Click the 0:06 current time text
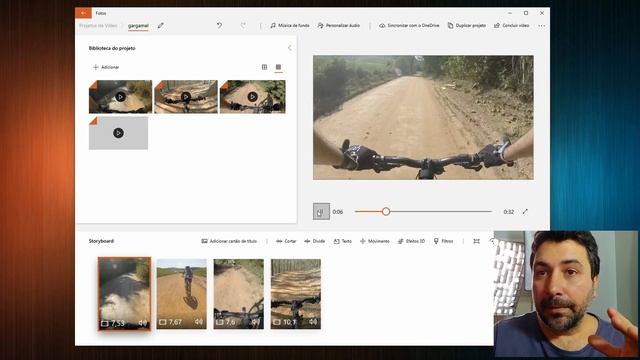This screenshot has width=640, height=360. (x=338, y=212)
